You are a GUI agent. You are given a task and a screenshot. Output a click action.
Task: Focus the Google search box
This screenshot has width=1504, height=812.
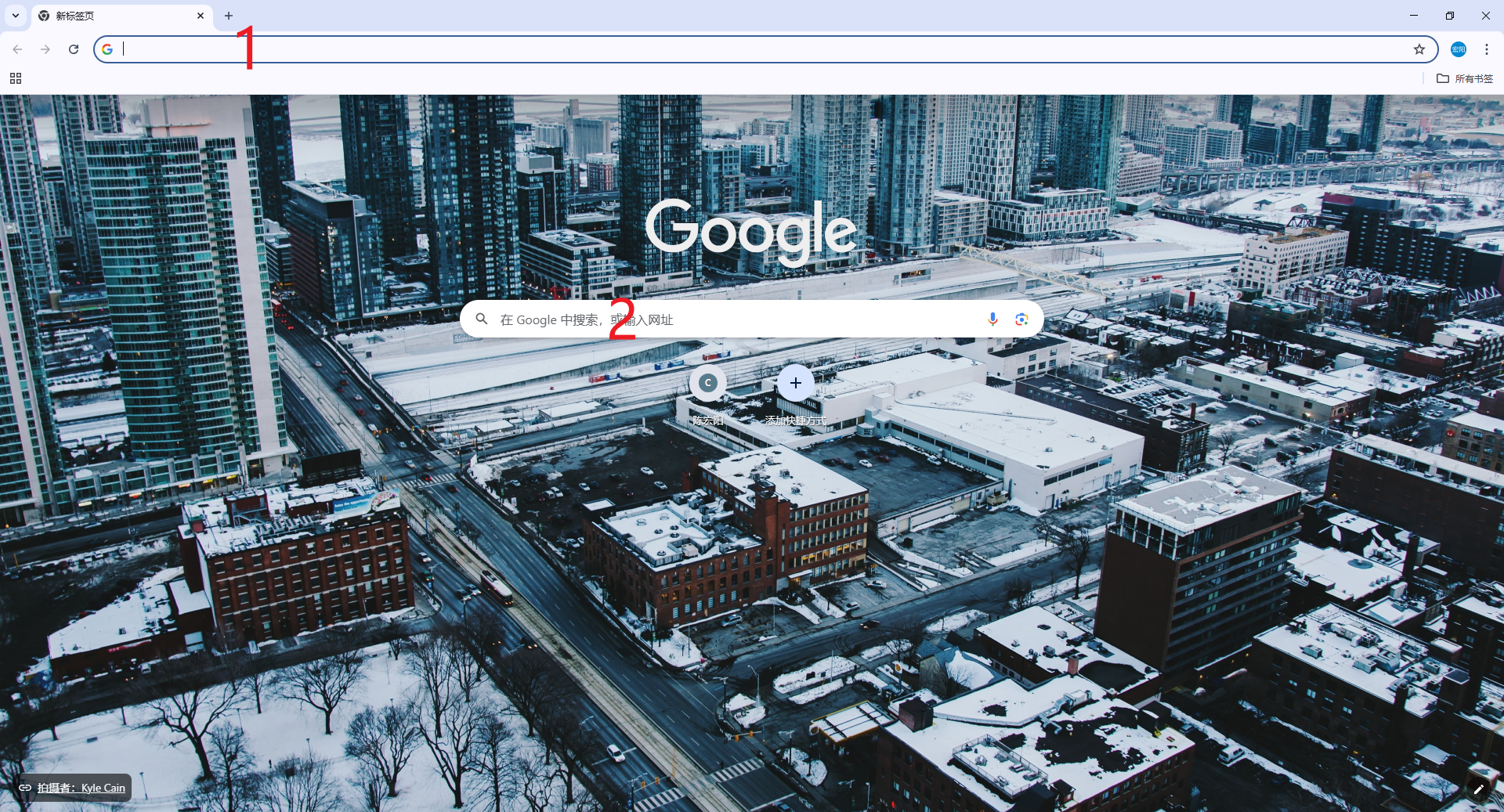[x=752, y=319]
